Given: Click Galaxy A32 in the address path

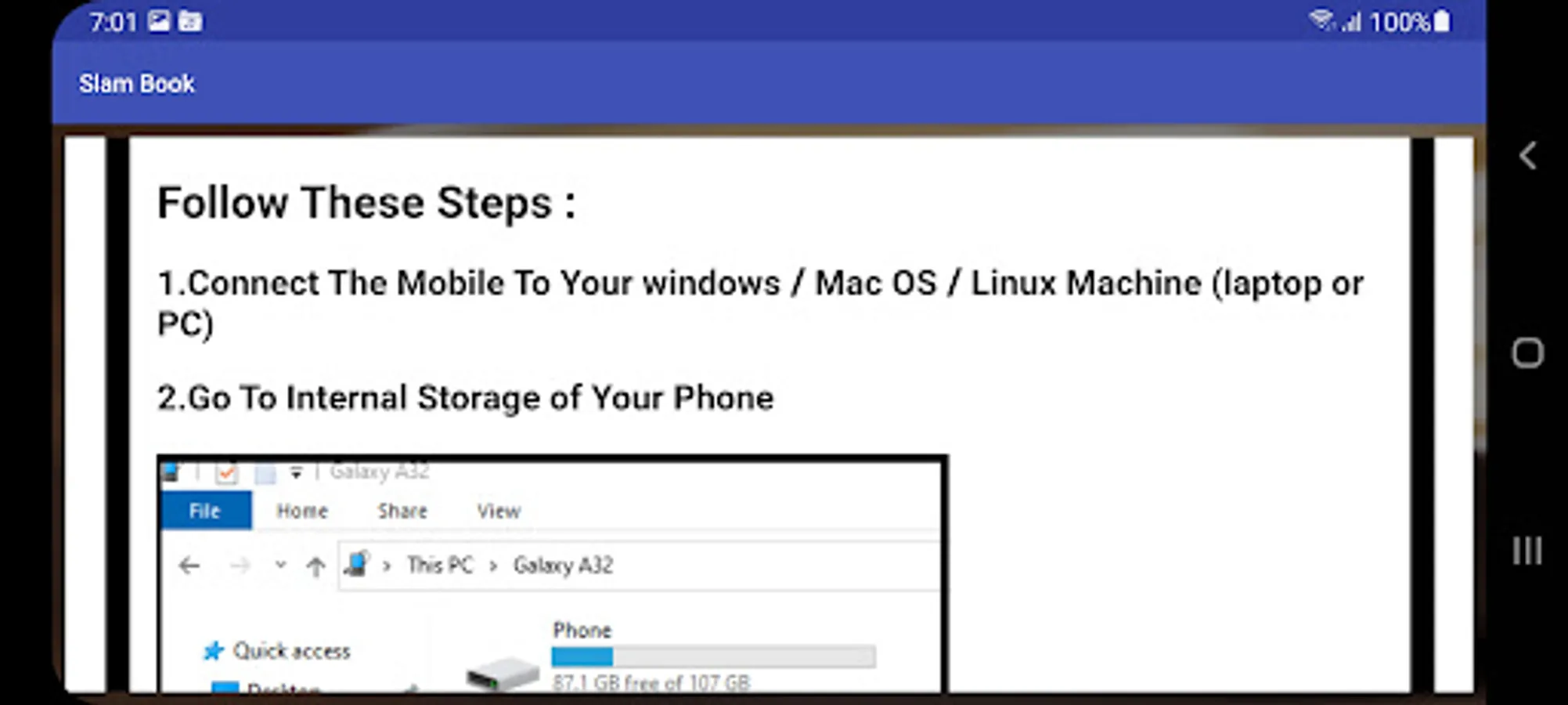Looking at the screenshot, I should pos(563,565).
